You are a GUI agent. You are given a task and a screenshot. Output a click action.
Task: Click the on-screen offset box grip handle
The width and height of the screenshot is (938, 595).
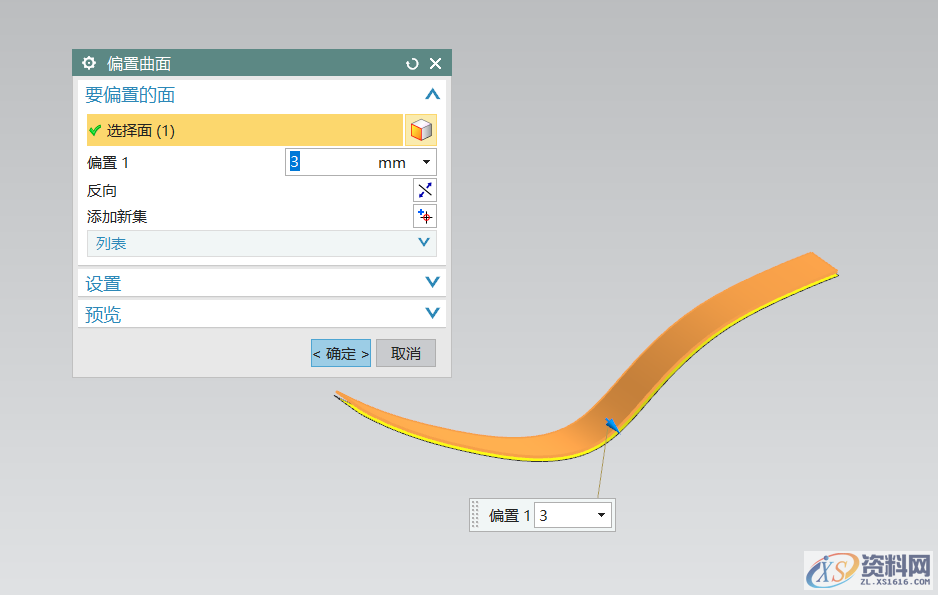tap(476, 514)
